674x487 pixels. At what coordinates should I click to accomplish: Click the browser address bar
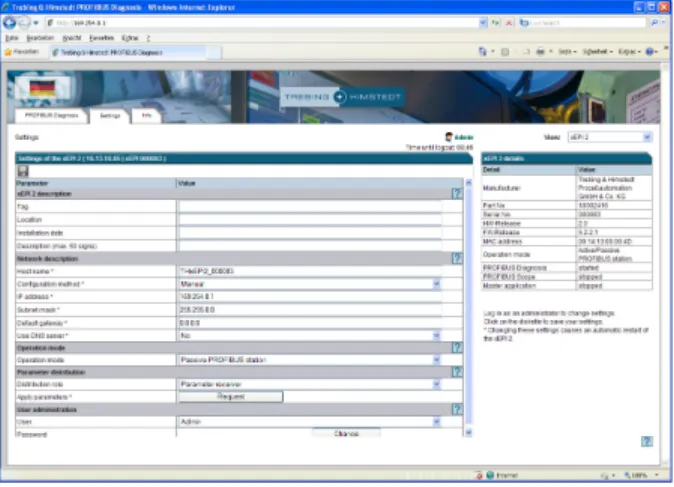pyautogui.click(x=262, y=23)
